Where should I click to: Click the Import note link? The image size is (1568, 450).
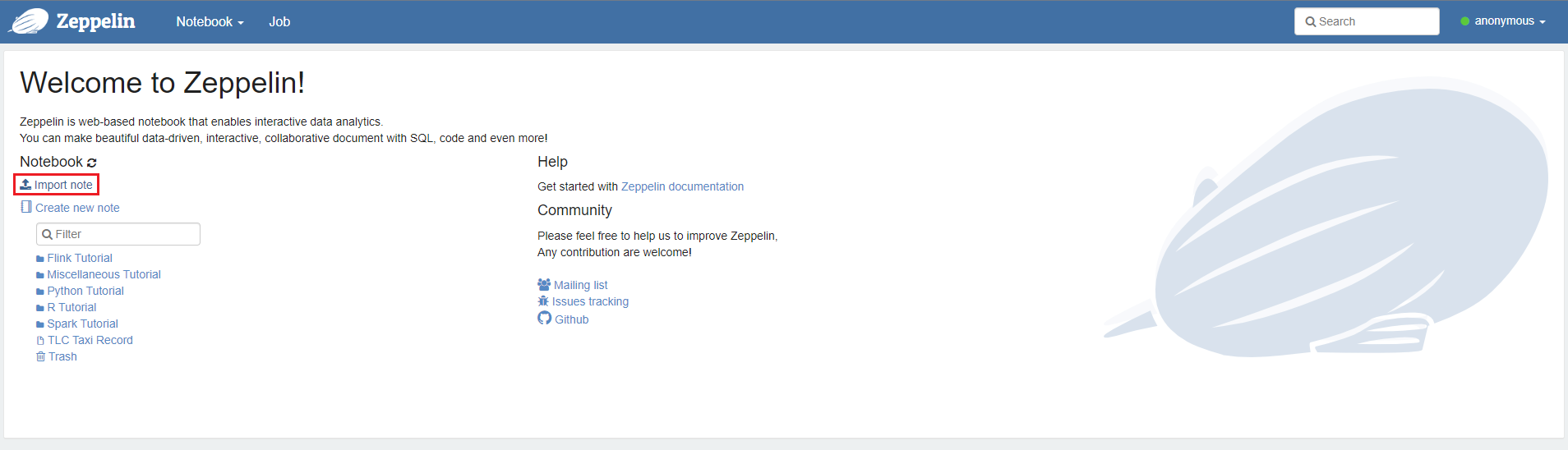click(63, 185)
